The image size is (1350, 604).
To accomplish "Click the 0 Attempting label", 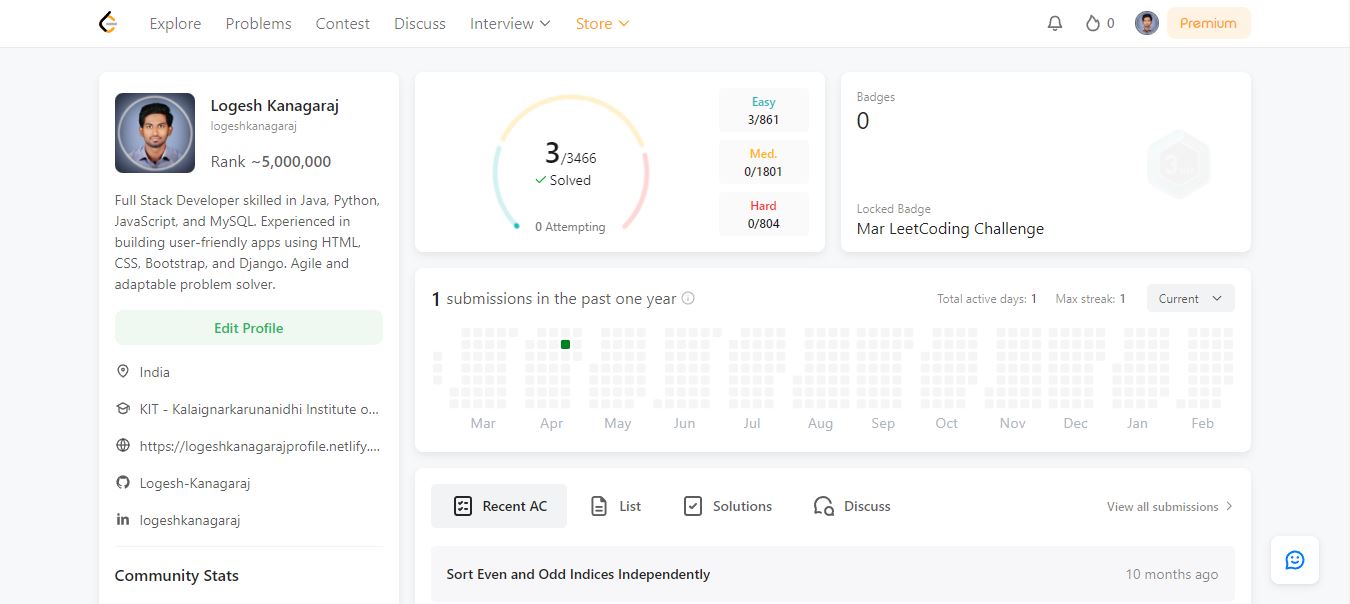I will coord(570,227).
